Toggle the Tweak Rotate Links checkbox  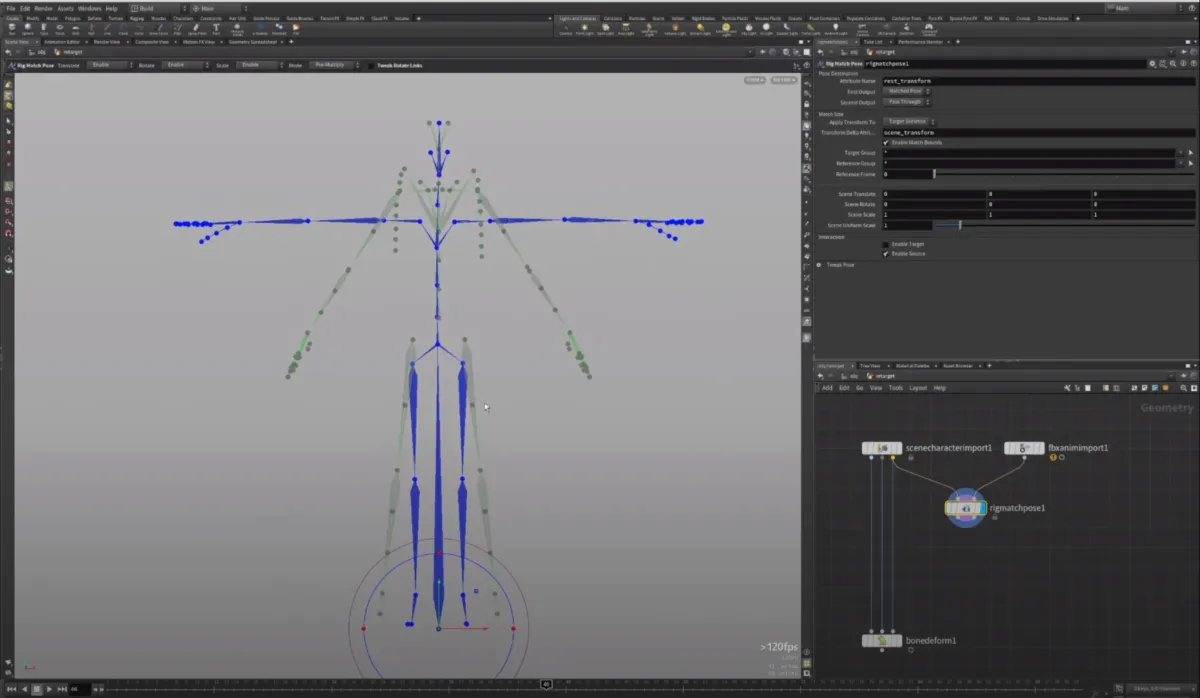coord(371,65)
